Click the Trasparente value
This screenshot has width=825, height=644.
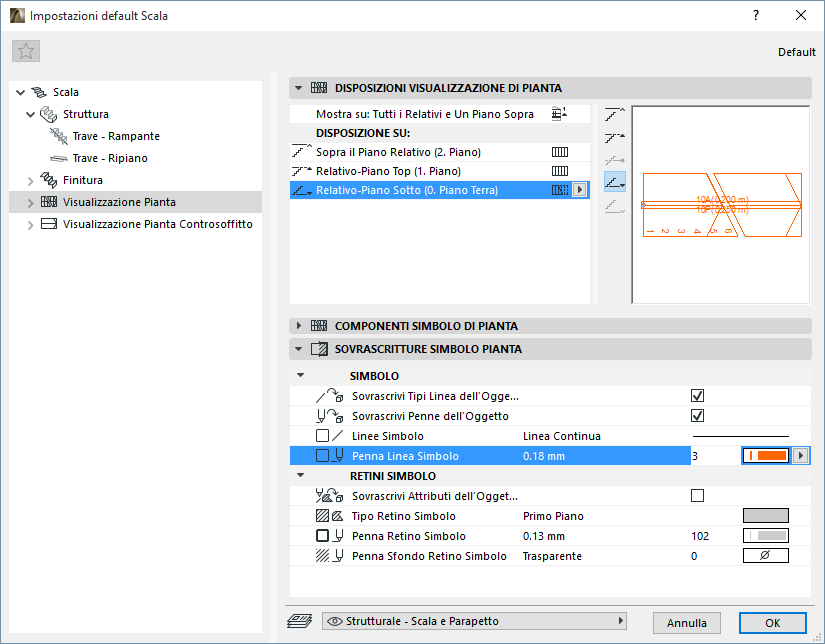coord(552,556)
